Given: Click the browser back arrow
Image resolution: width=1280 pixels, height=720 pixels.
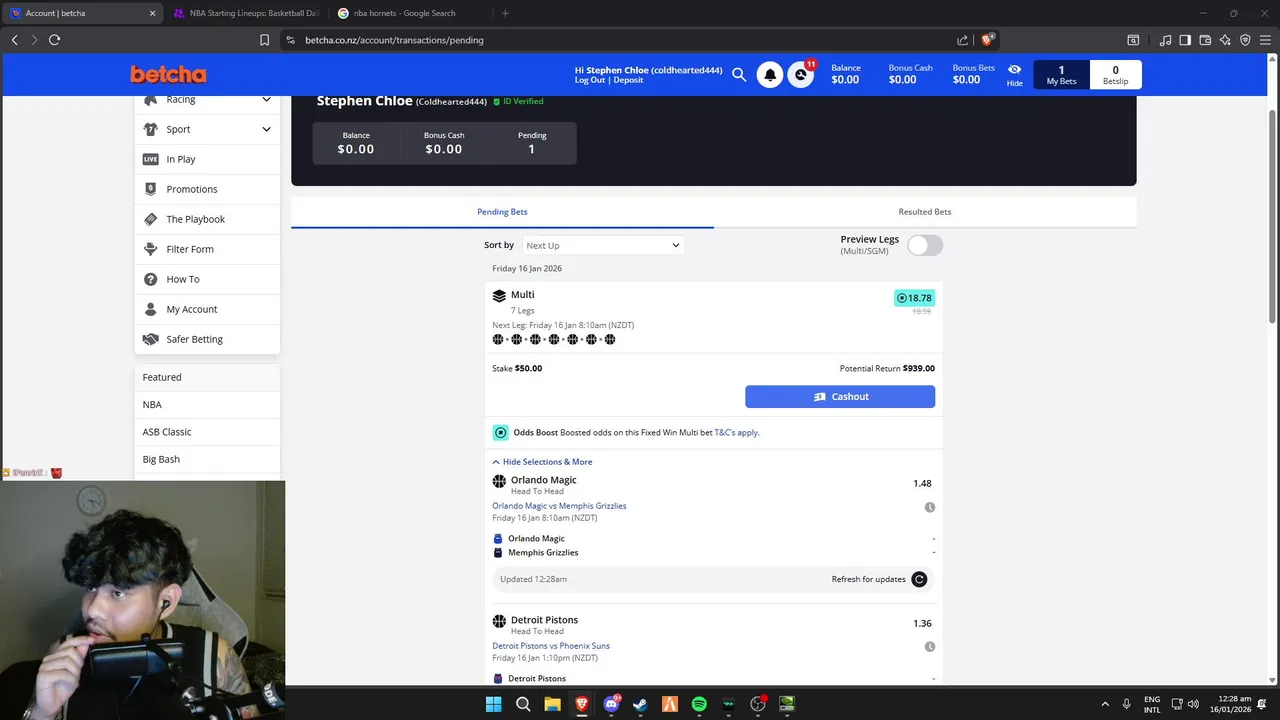Looking at the screenshot, I should [14, 40].
